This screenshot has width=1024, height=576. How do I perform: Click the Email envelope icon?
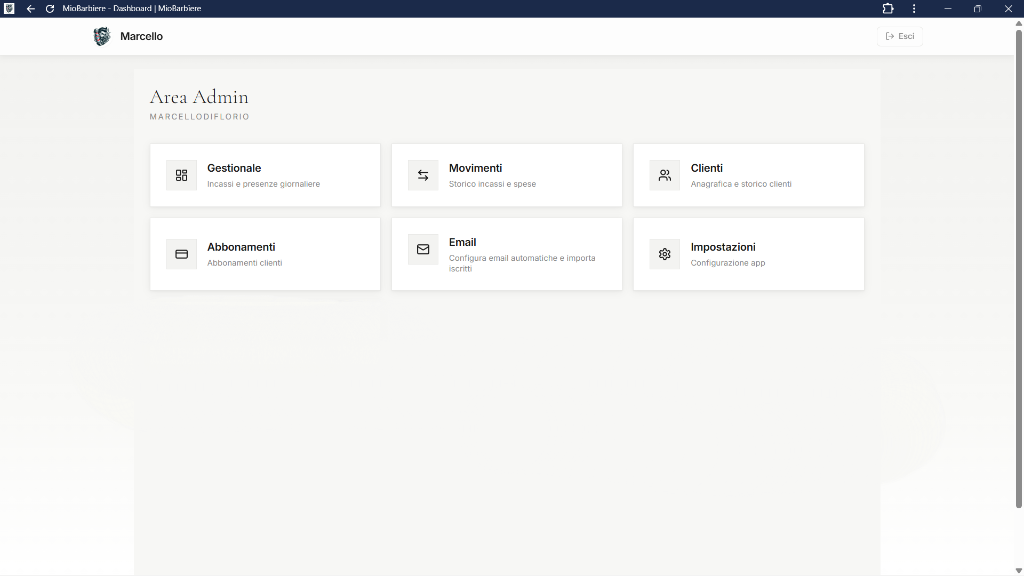click(423, 249)
